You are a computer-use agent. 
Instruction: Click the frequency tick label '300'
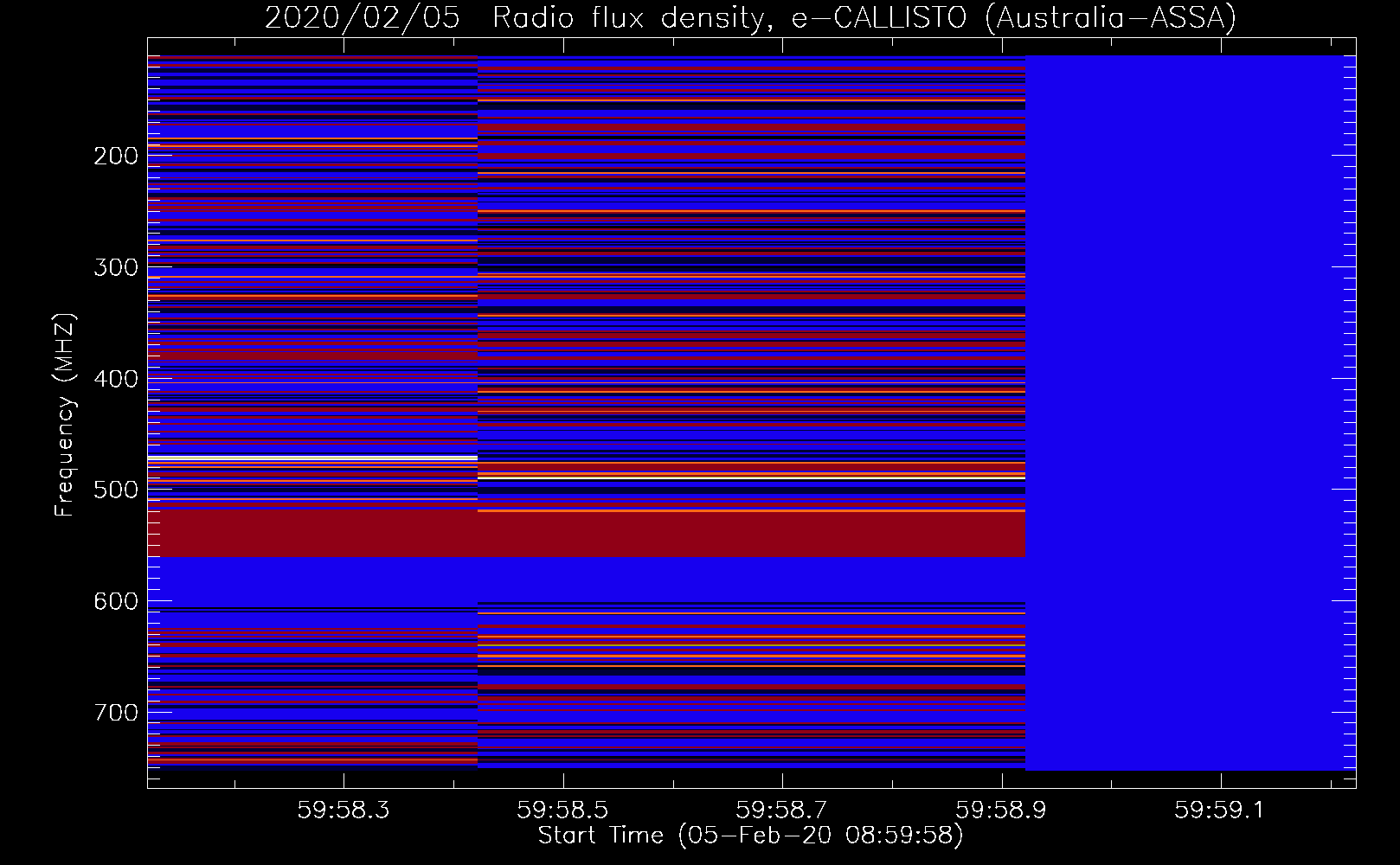(x=116, y=267)
